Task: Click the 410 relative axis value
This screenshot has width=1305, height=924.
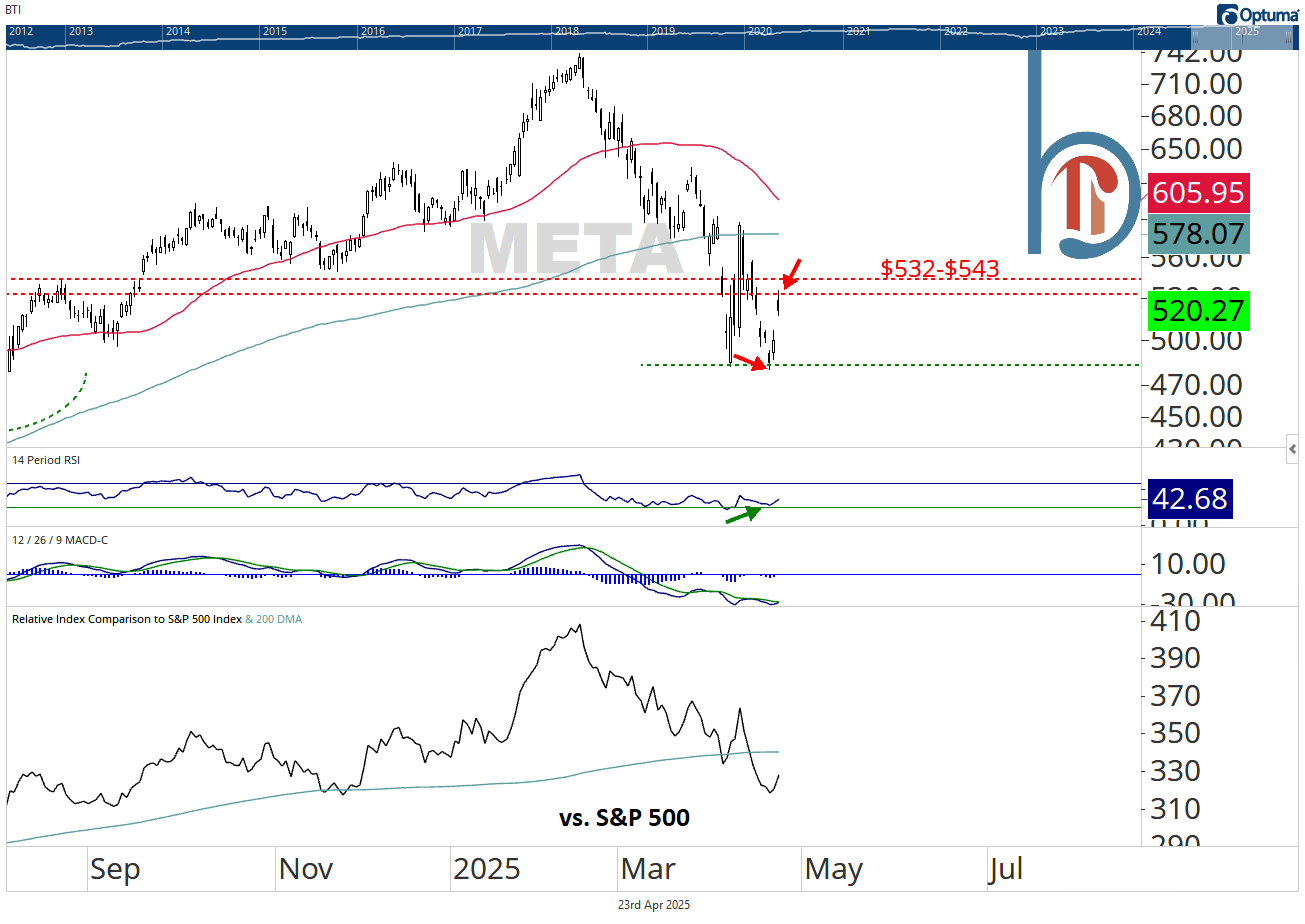Action: pos(1175,621)
